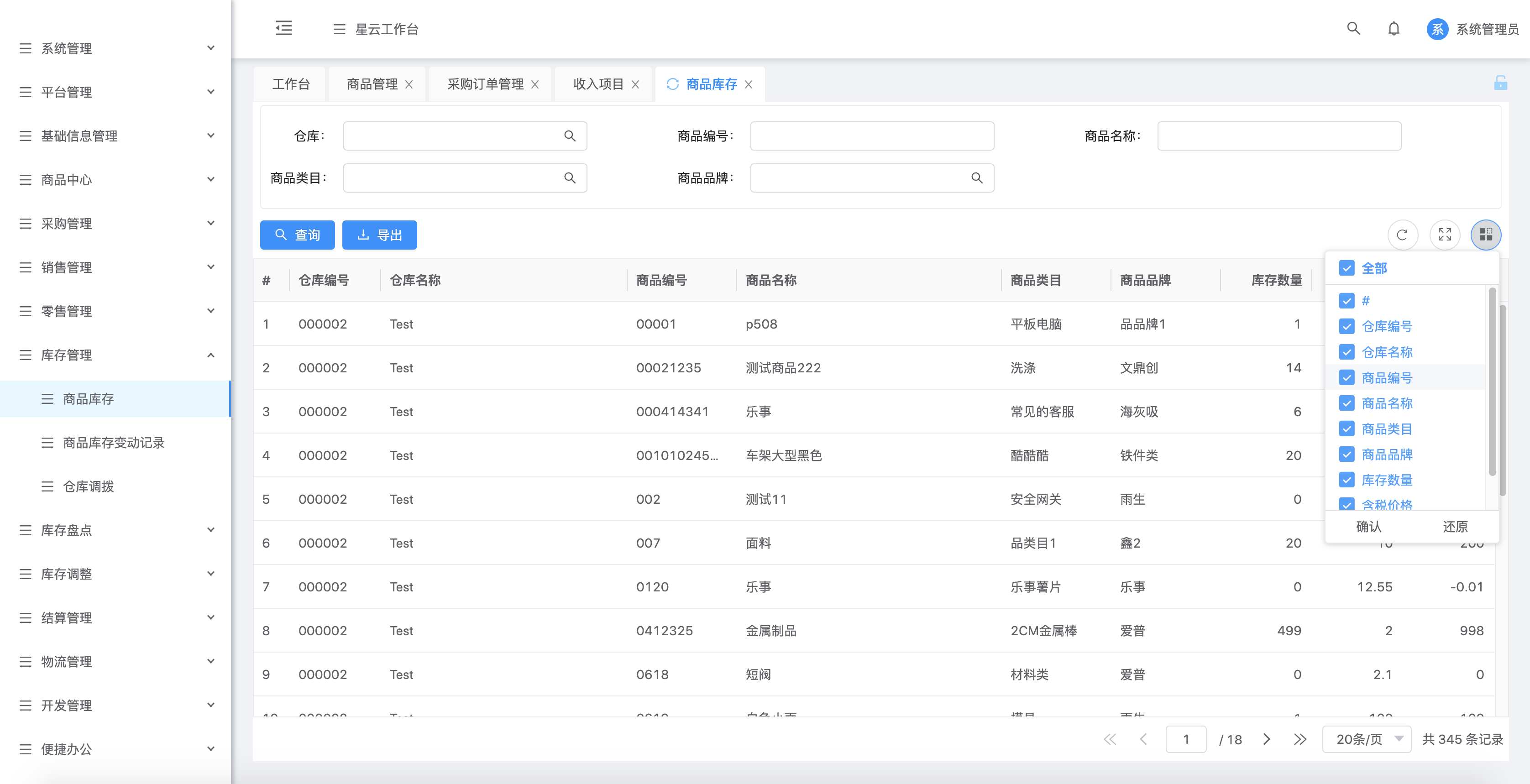Close the 商品管理 tab
This screenshot has height=784, width=1530.
pyautogui.click(x=409, y=84)
